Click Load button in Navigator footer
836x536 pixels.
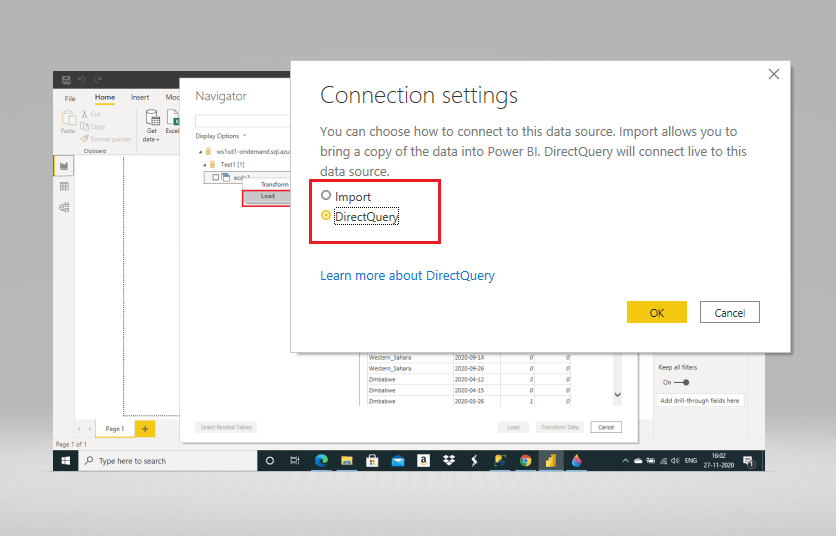click(x=513, y=427)
